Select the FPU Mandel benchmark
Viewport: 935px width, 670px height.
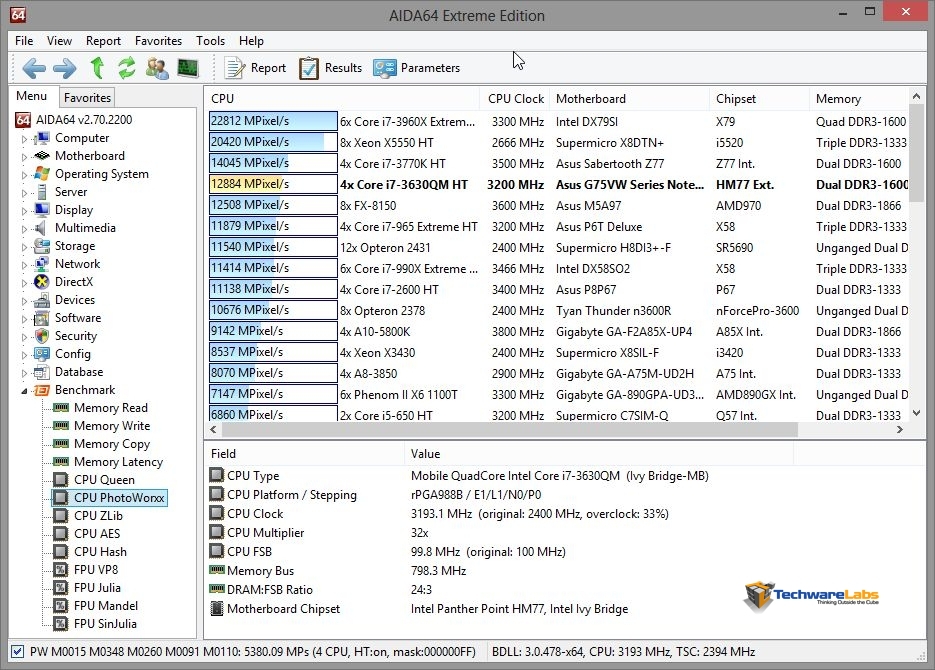106,606
